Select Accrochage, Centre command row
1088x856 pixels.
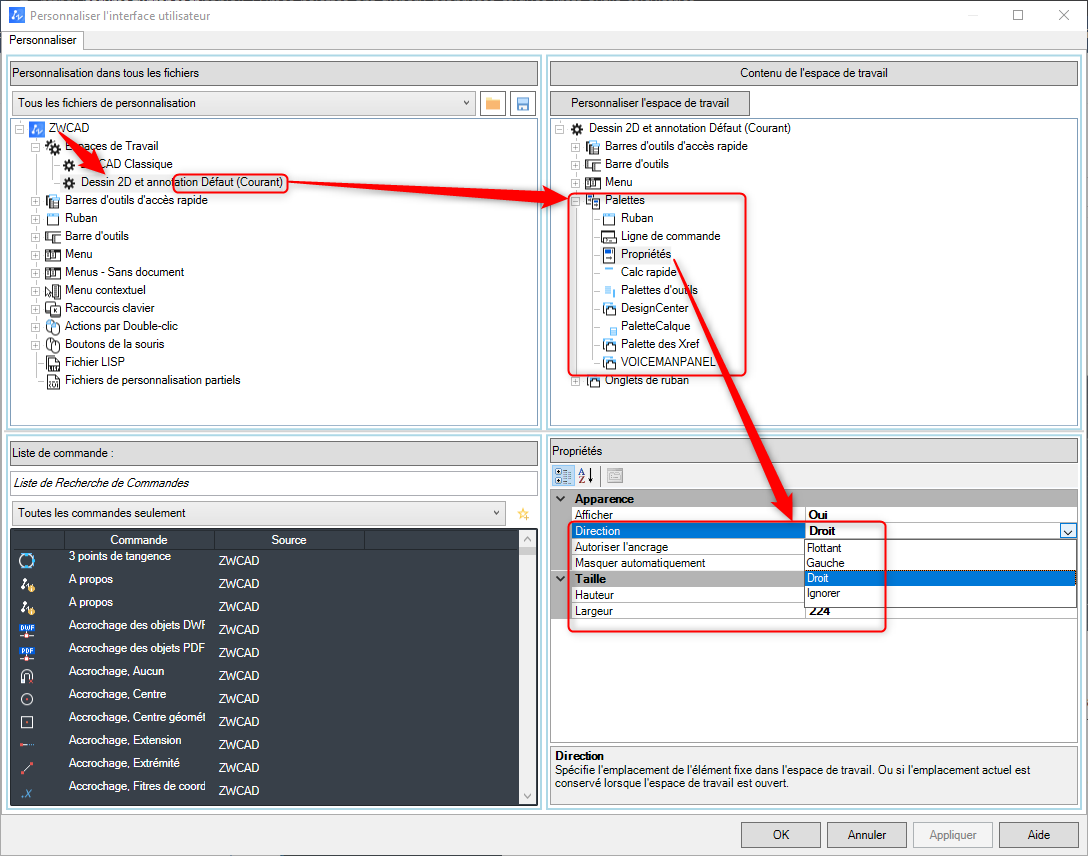click(117, 694)
